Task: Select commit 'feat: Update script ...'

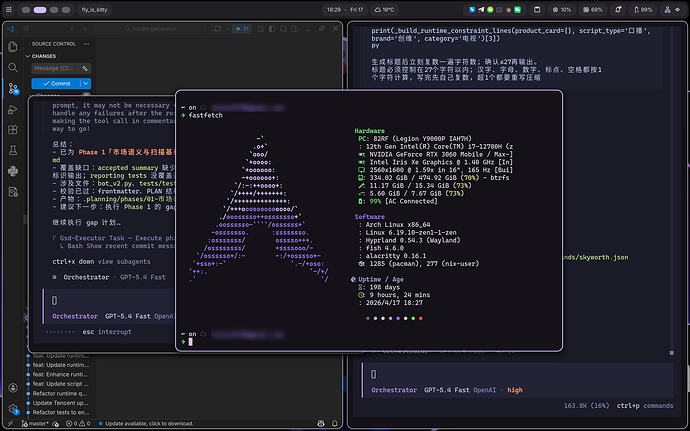Action: click(60, 384)
